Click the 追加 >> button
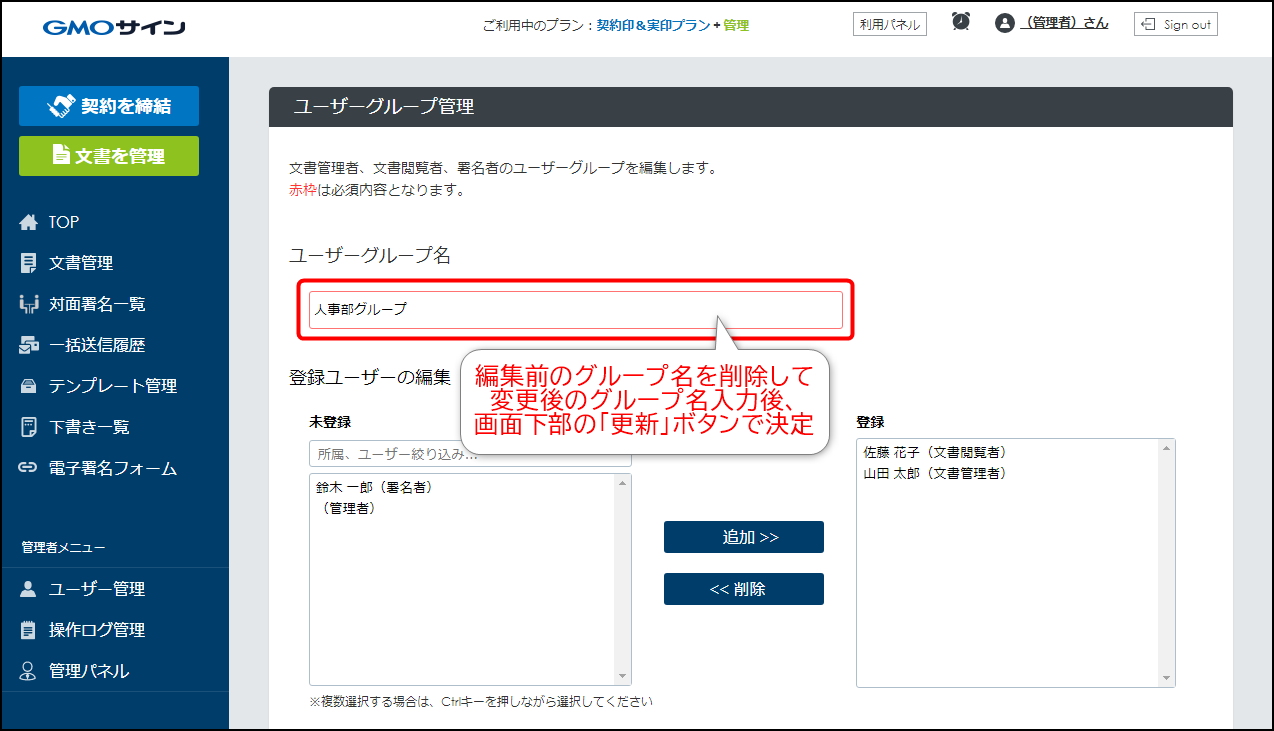Image resolution: width=1274 pixels, height=731 pixels. 743,537
